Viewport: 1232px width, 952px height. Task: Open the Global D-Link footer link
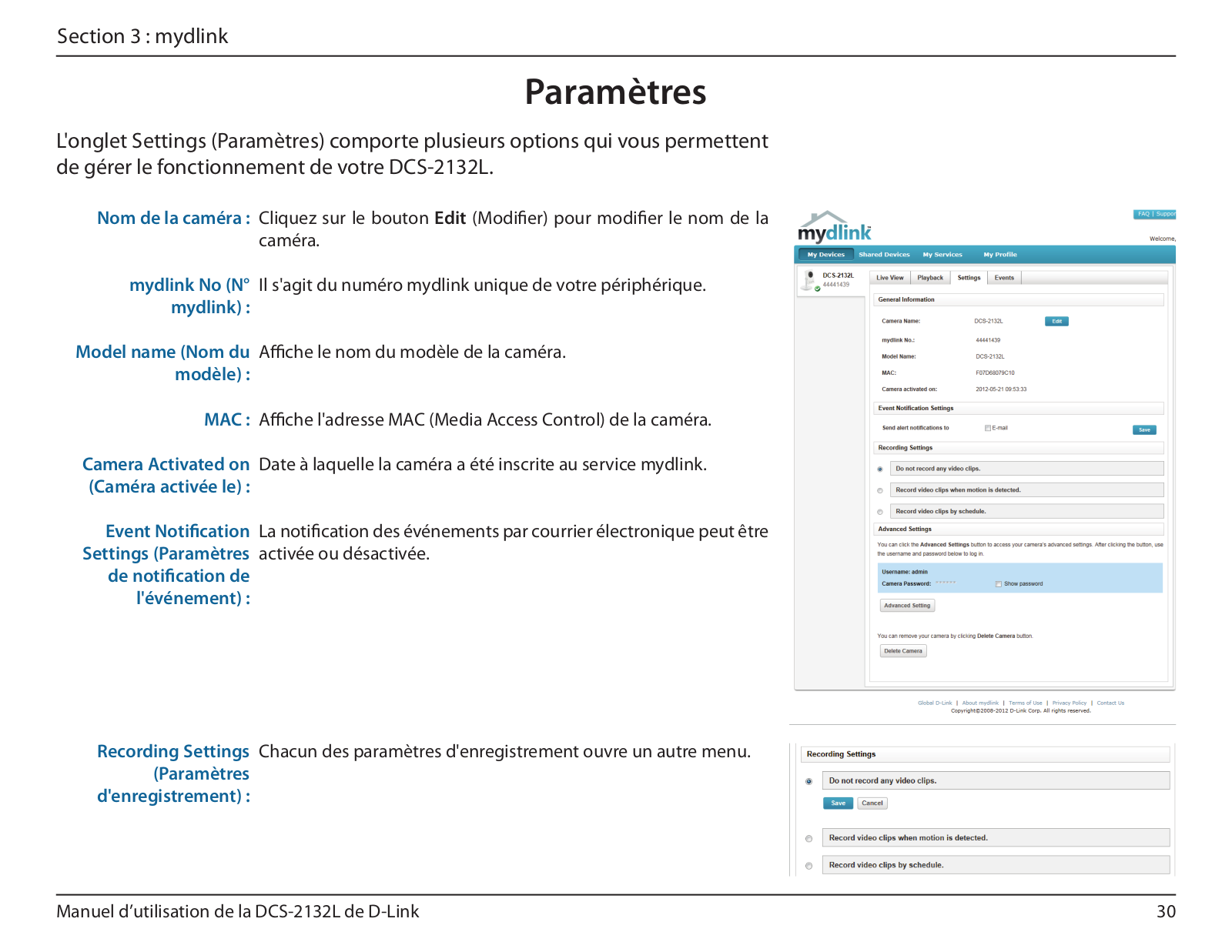tap(935, 703)
